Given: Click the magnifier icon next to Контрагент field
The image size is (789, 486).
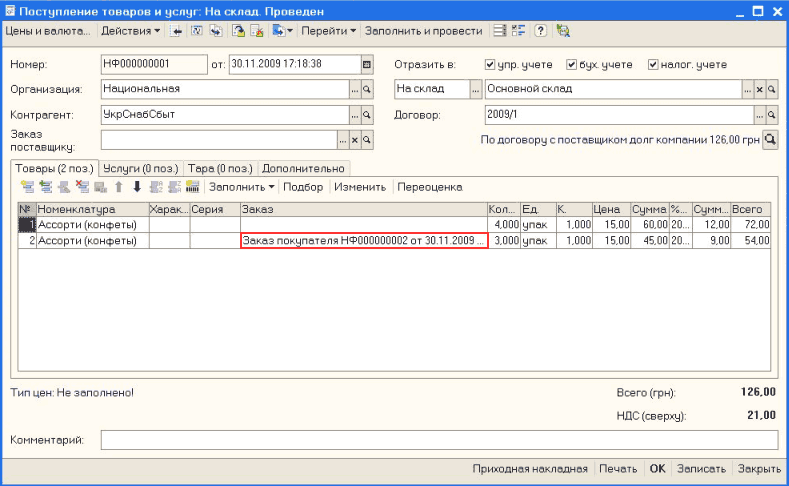Looking at the screenshot, I should click(x=367, y=115).
